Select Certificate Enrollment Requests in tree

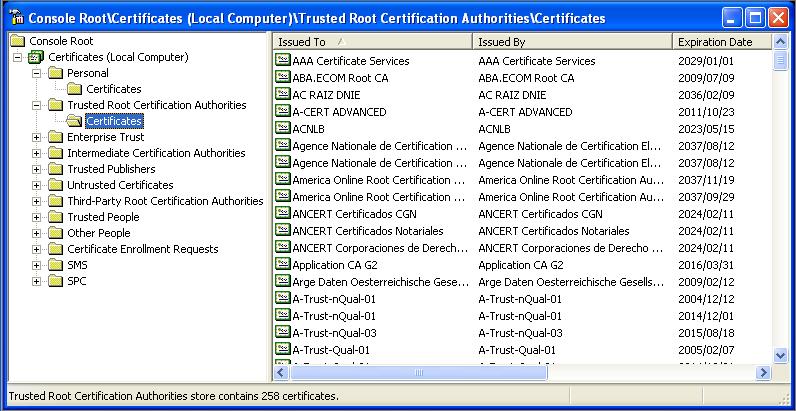coord(143,249)
